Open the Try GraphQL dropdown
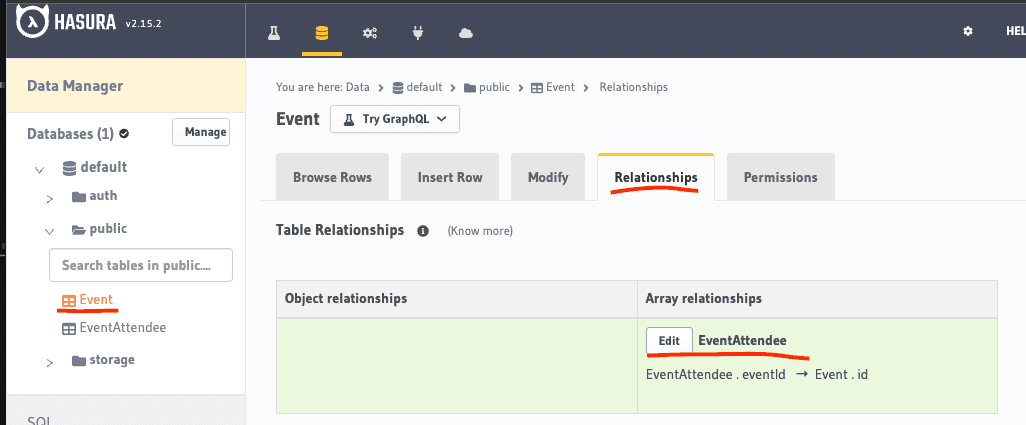Viewport: 1026px width, 425px height. click(395, 119)
